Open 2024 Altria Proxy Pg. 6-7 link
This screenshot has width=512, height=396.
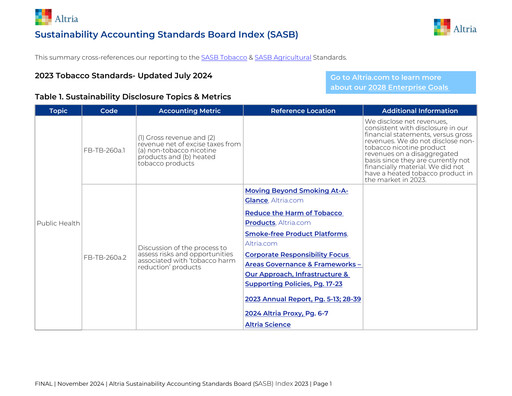coord(286,313)
